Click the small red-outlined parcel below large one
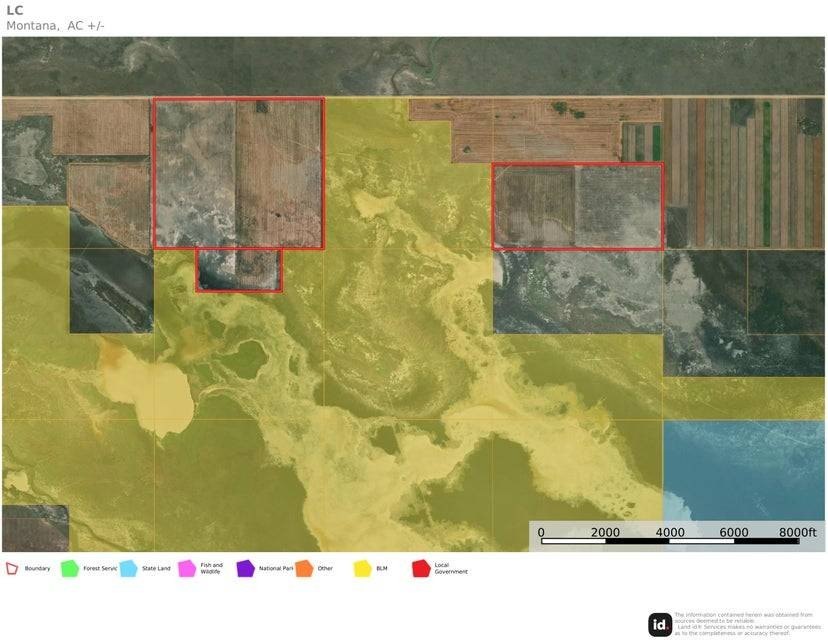The image size is (828, 640). tap(239, 270)
